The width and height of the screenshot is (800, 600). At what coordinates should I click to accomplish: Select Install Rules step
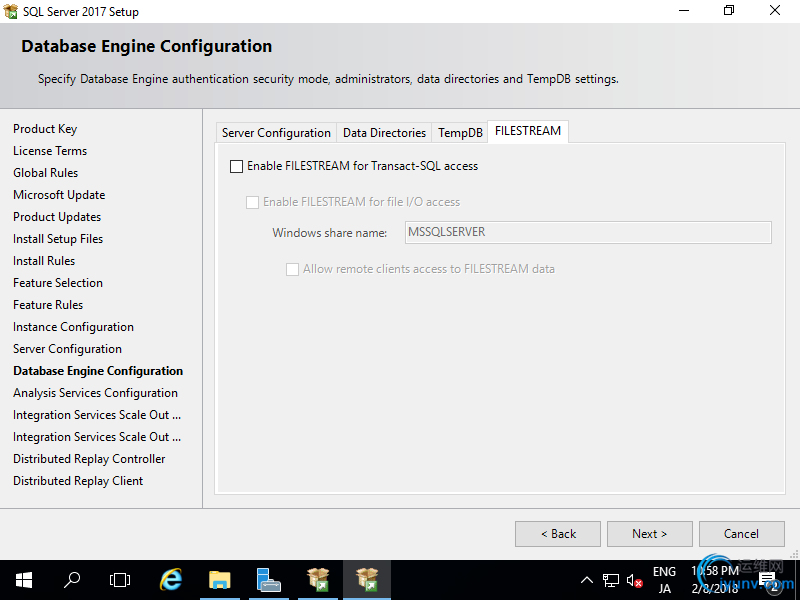tap(44, 261)
